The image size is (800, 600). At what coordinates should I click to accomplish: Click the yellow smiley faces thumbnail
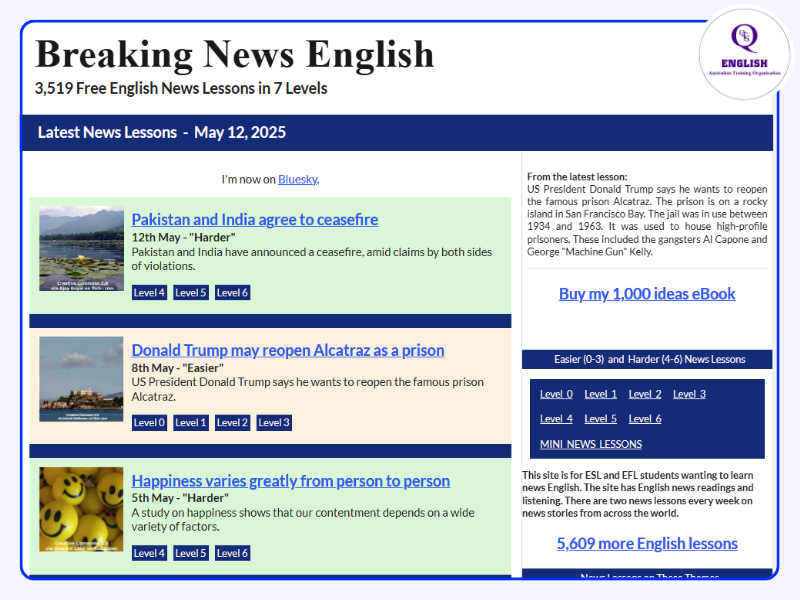pos(82,509)
